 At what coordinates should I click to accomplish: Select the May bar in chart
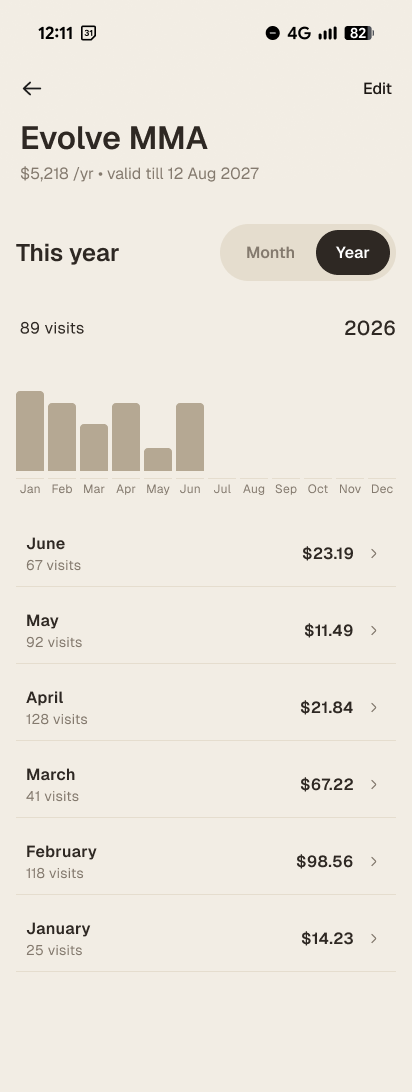158,460
